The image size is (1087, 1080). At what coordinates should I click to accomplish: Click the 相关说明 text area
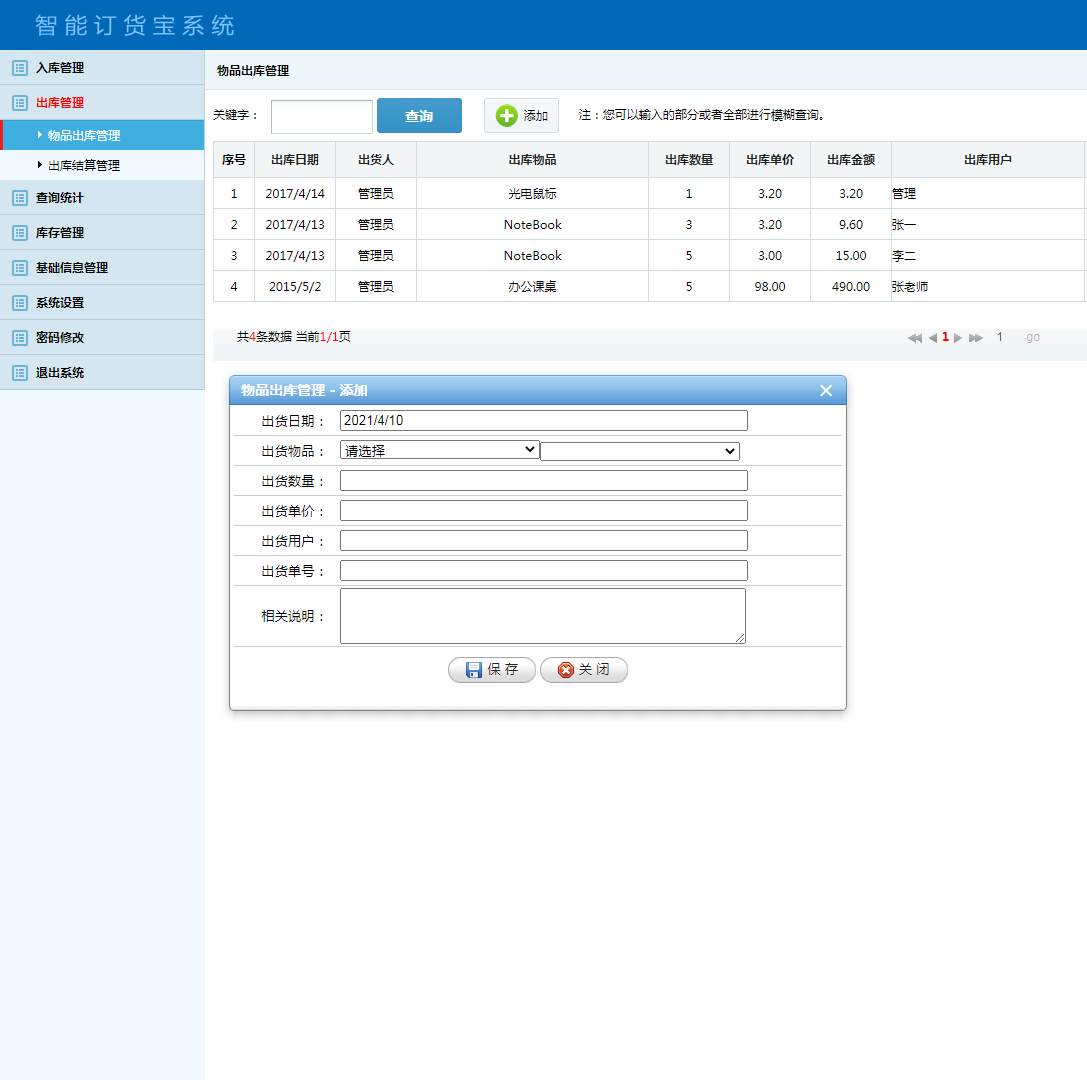tap(542, 615)
